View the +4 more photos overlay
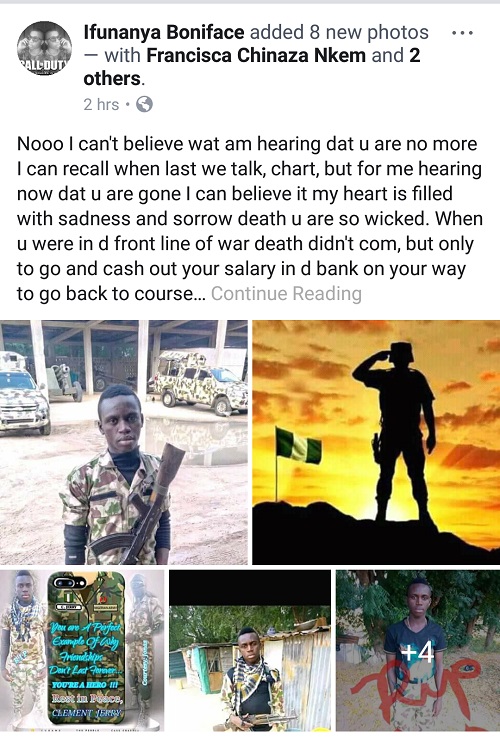Screen dimensions: 500x744 tap(418, 651)
